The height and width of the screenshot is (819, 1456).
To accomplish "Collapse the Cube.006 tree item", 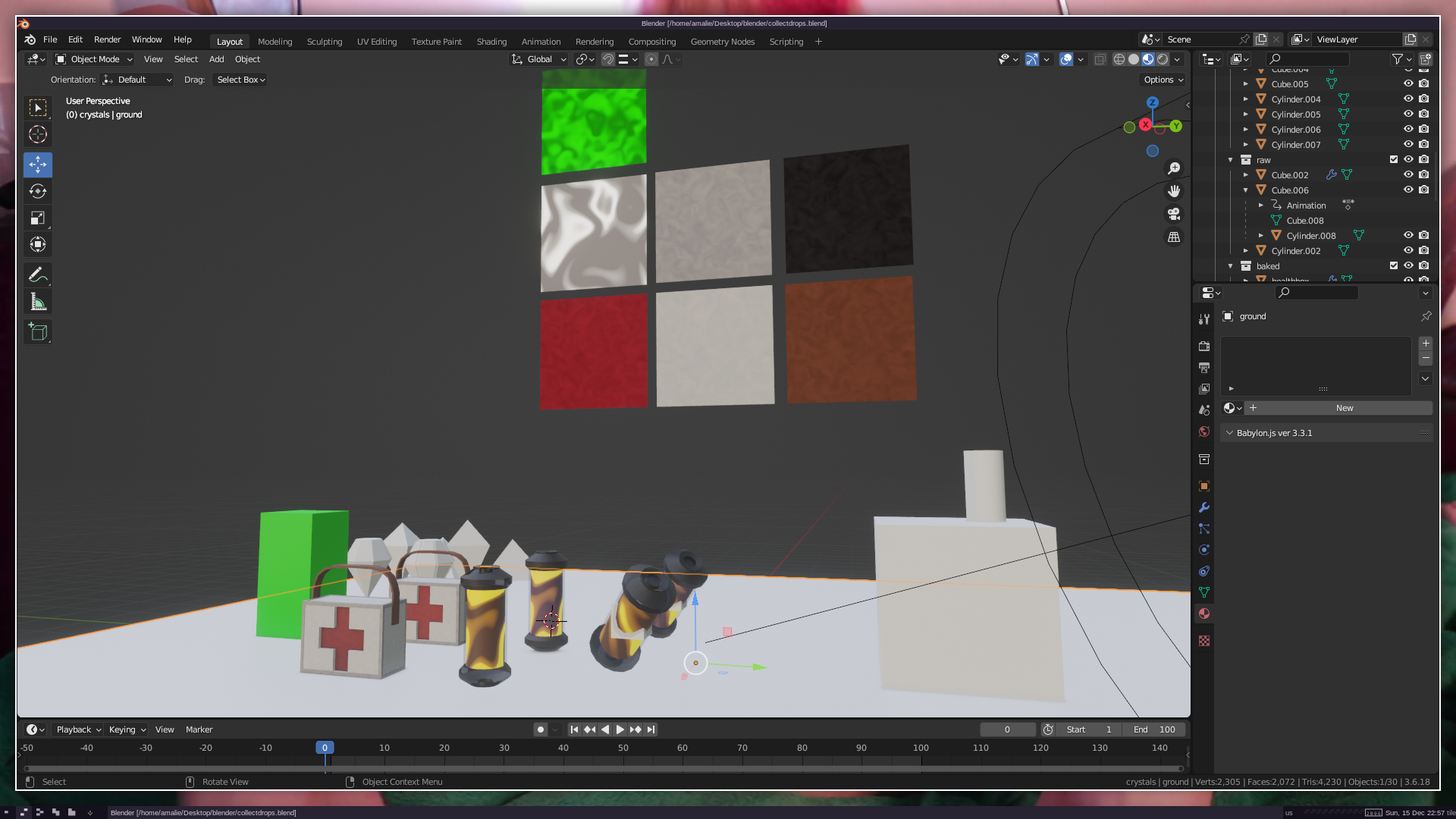I will tap(1245, 190).
